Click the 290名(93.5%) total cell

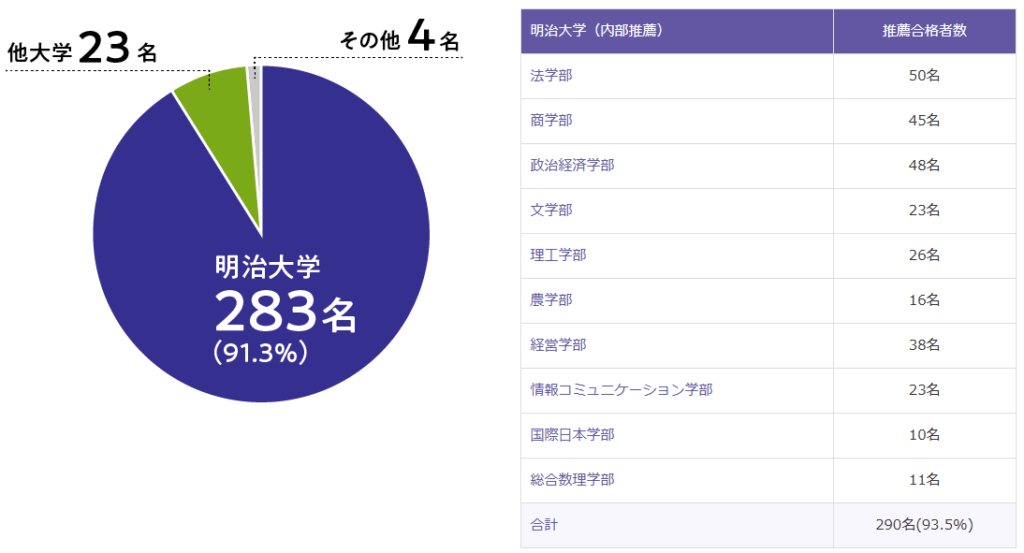point(924,525)
